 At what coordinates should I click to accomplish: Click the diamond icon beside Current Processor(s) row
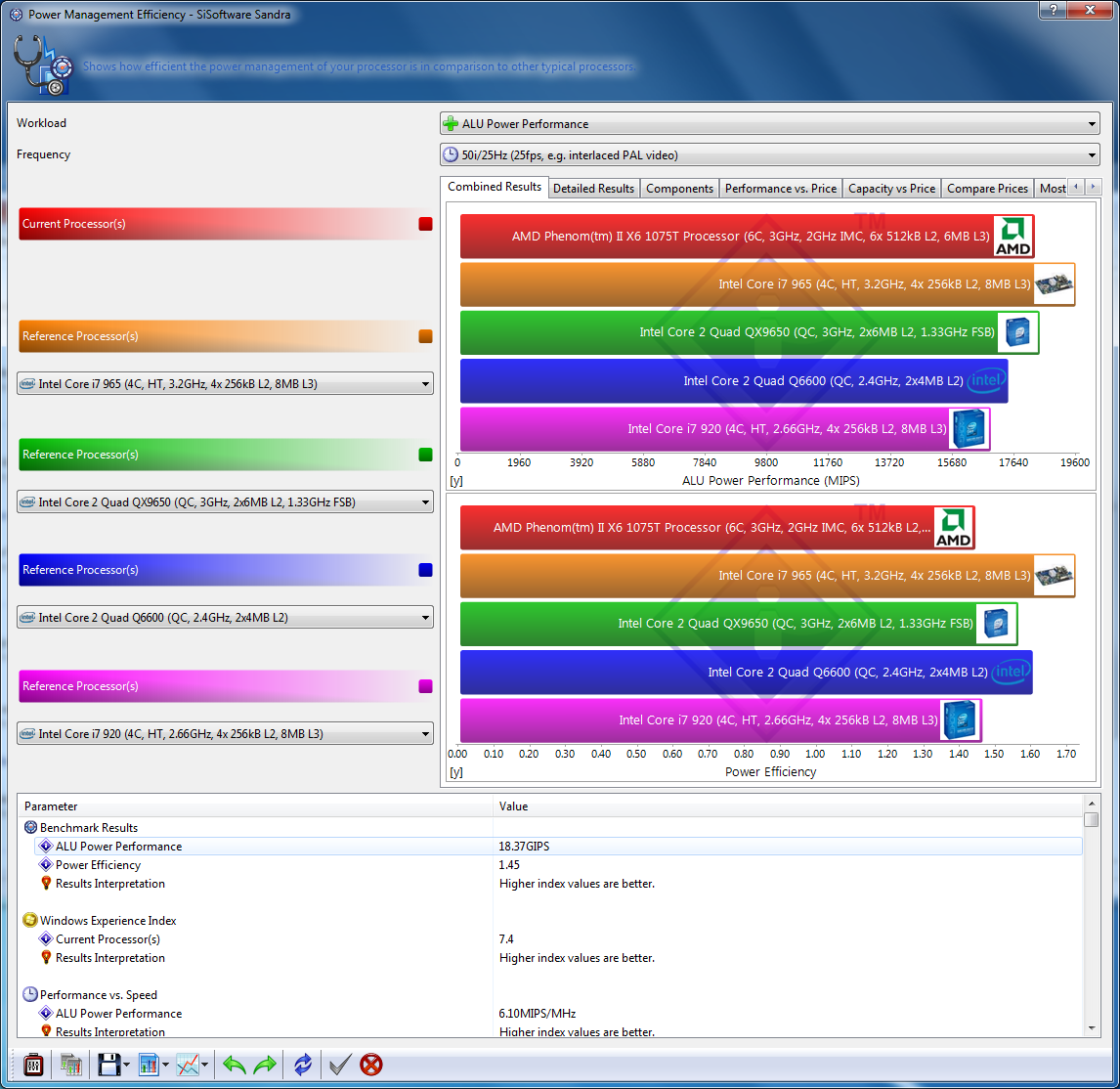[47, 938]
